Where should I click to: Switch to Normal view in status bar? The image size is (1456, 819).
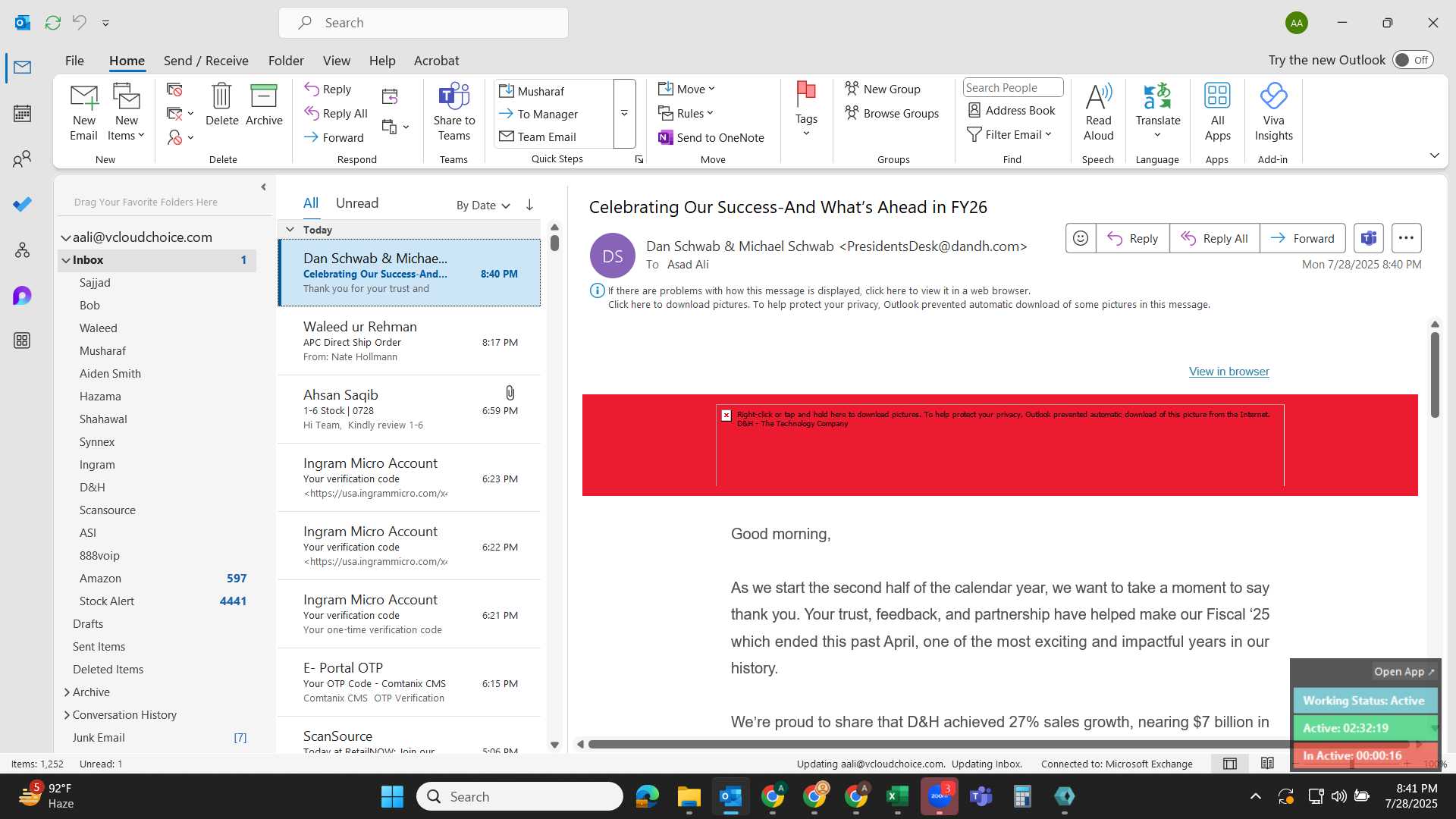pos(1230,764)
